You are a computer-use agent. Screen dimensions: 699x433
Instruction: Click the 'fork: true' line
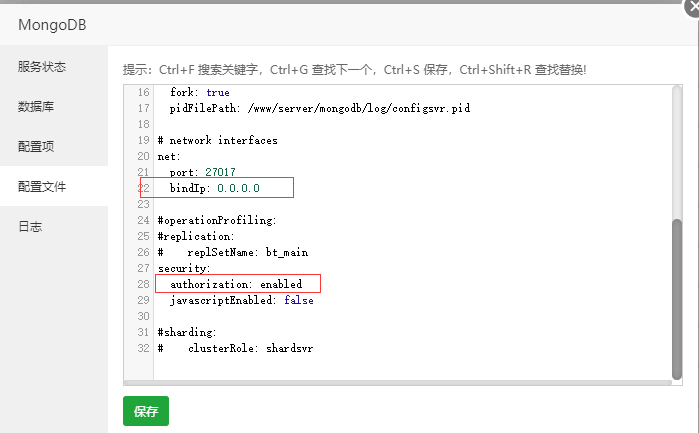click(199, 92)
